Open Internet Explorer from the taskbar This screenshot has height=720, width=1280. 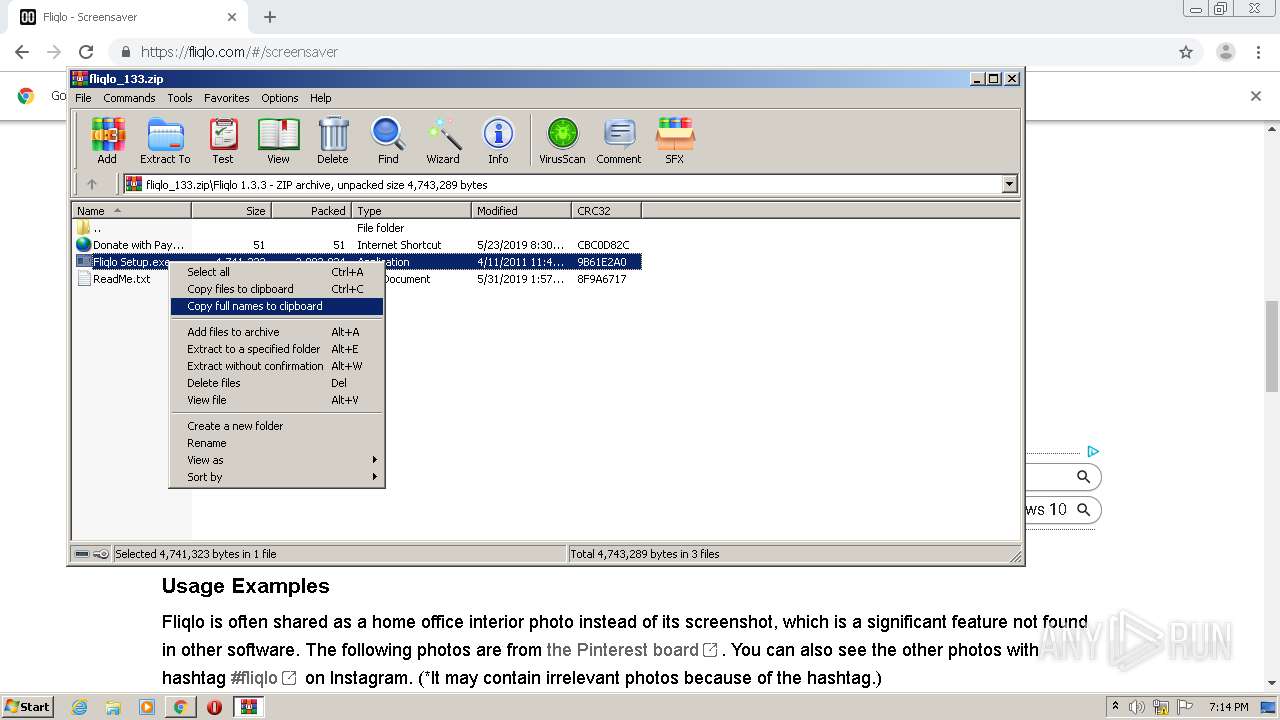pos(80,707)
